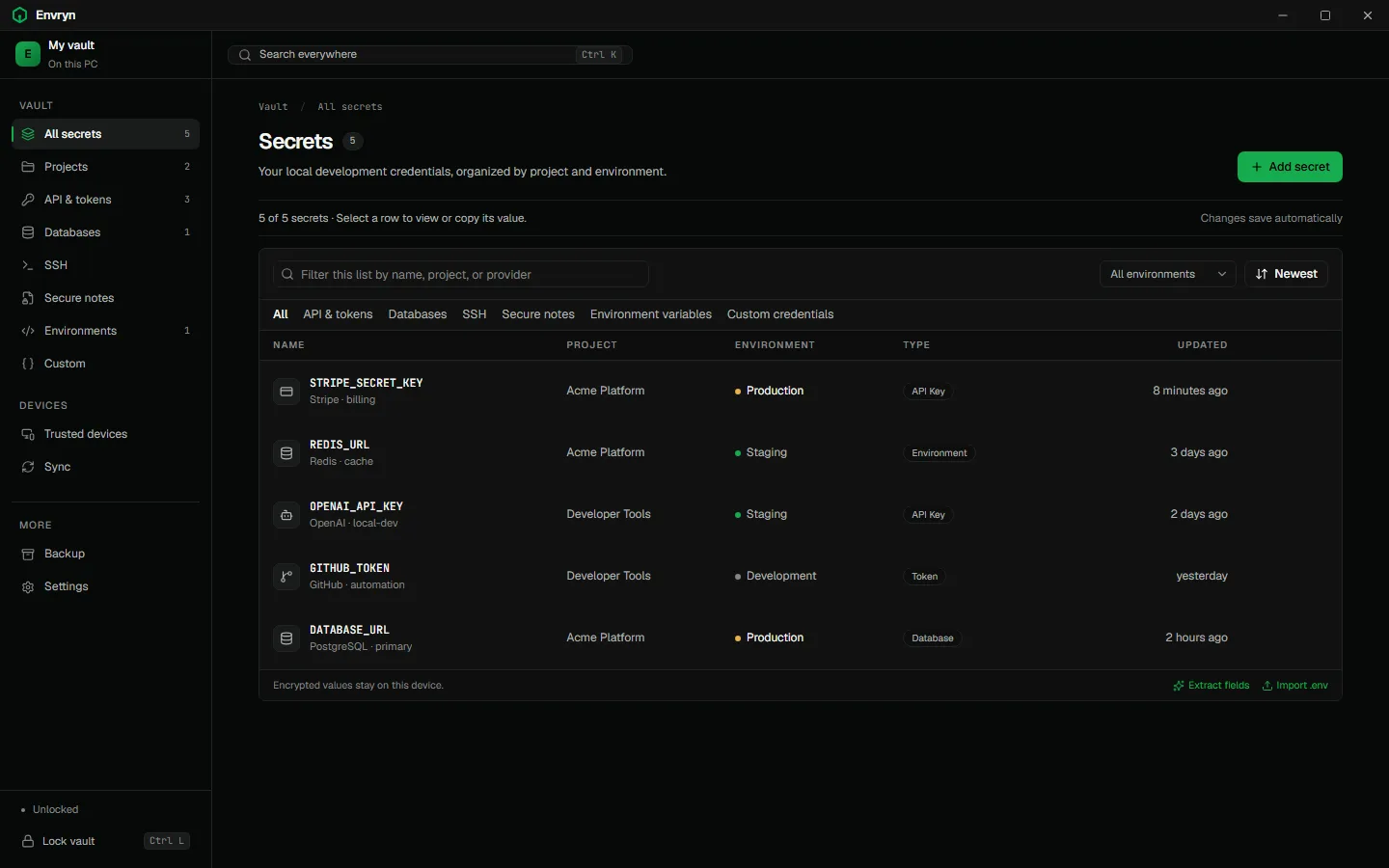
Task: Click the API & tokens key icon
Action: (28, 200)
